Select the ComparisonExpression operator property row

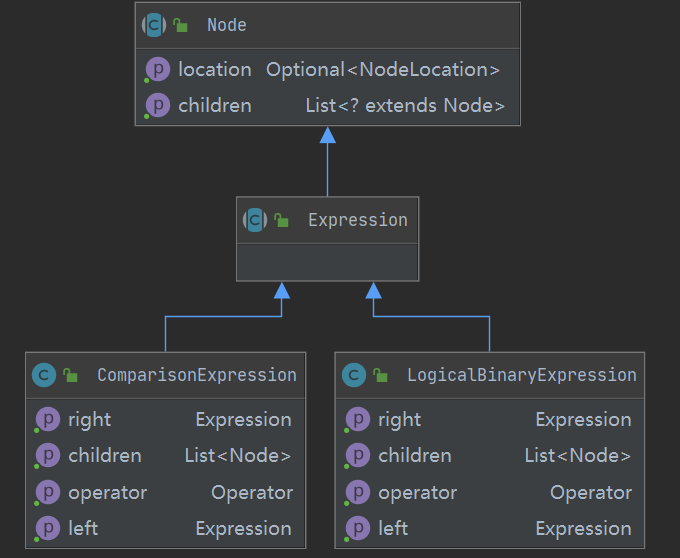point(166,493)
